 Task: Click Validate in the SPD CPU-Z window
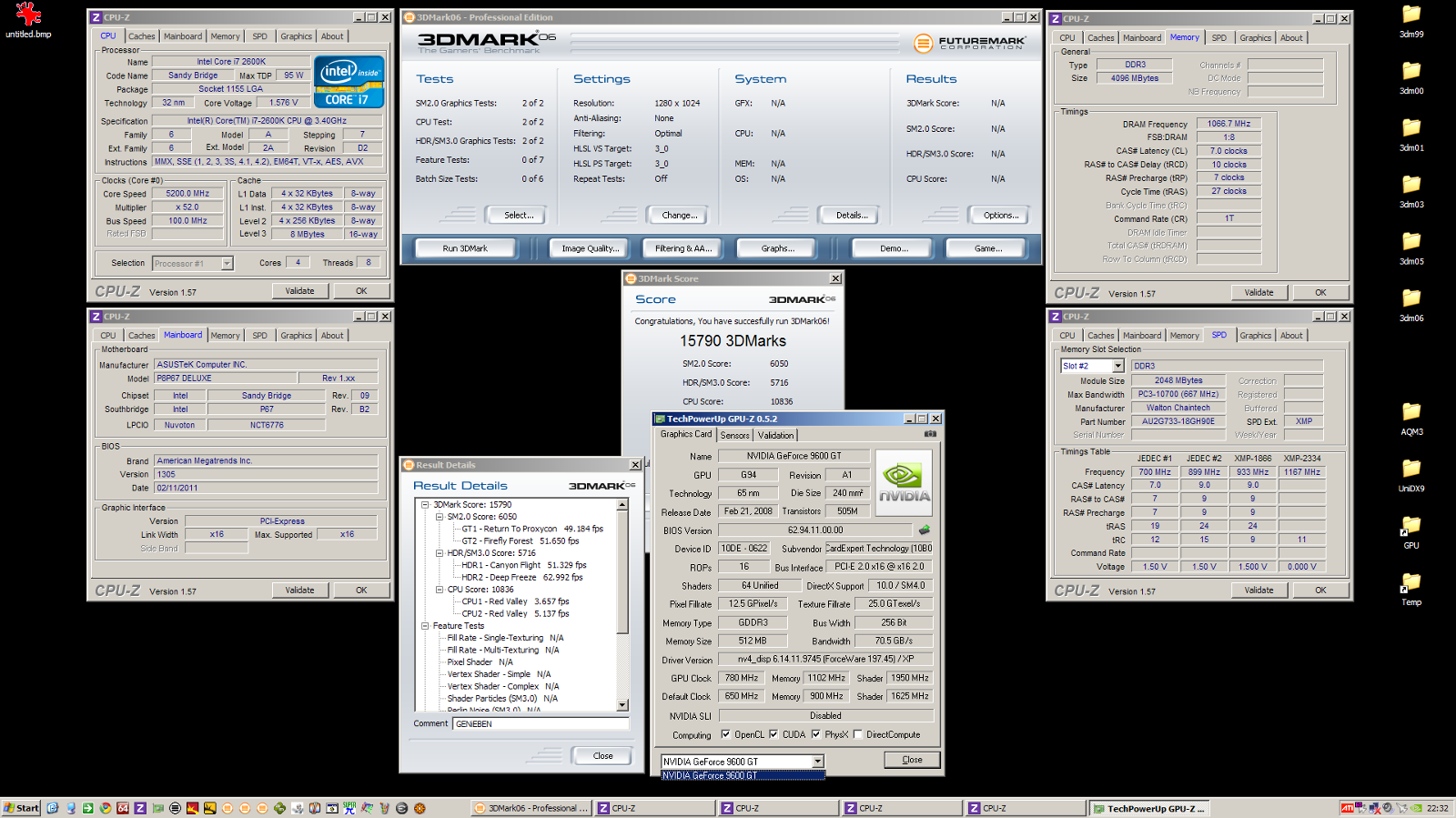tap(1259, 590)
